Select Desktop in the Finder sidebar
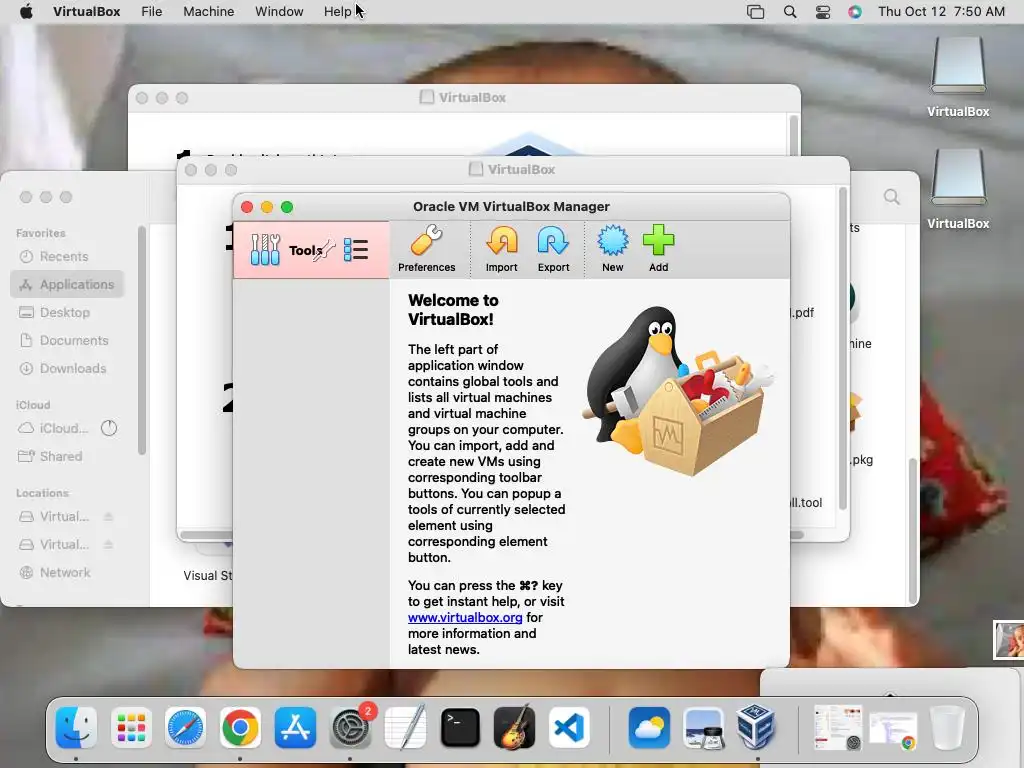The image size is (1024, 768). pos(67,313)
